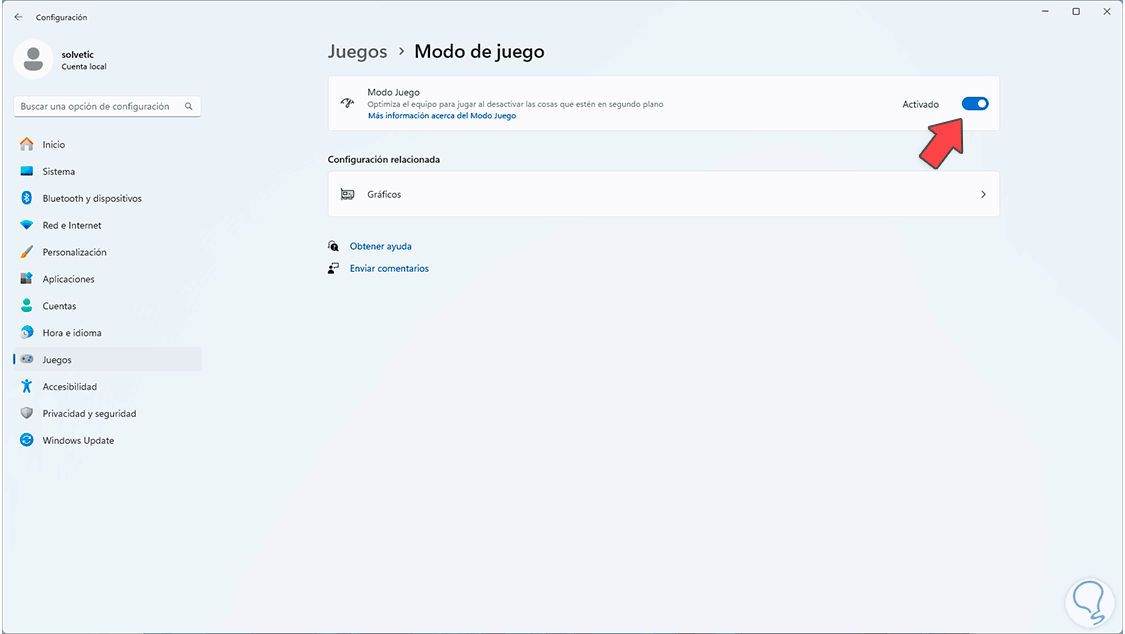The image size is (1125, 634).
Task: Go to Bluetooth y dispositivos
Action: (107, 198)
